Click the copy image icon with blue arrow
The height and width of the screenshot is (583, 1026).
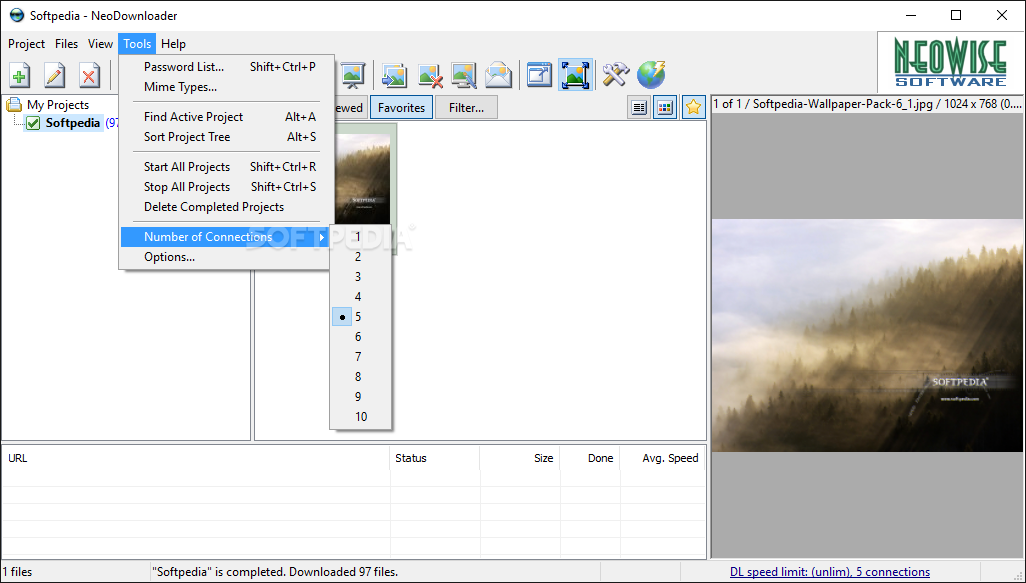tap(395, 75)
